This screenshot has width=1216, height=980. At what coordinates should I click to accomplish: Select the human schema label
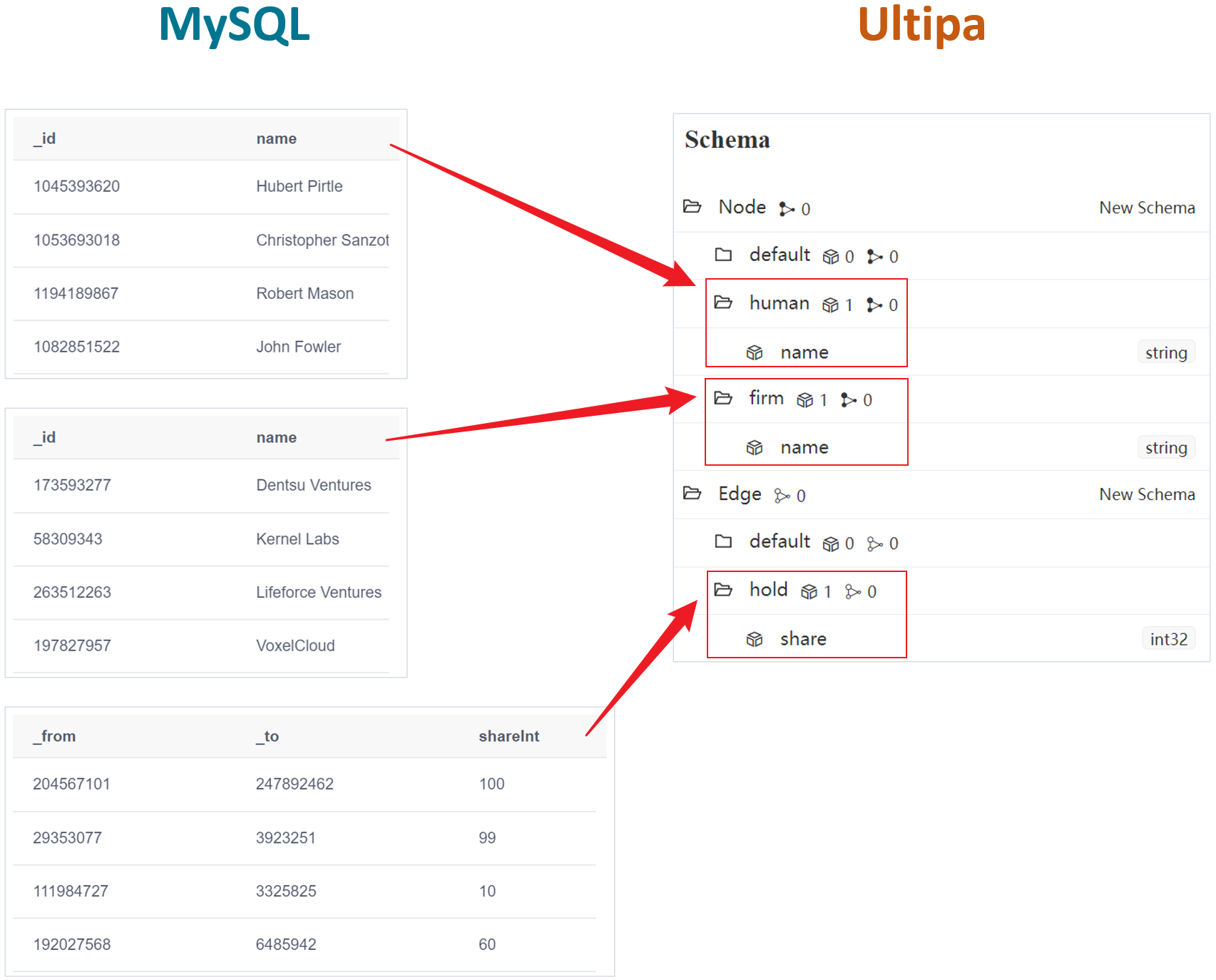tap(779, 303)
